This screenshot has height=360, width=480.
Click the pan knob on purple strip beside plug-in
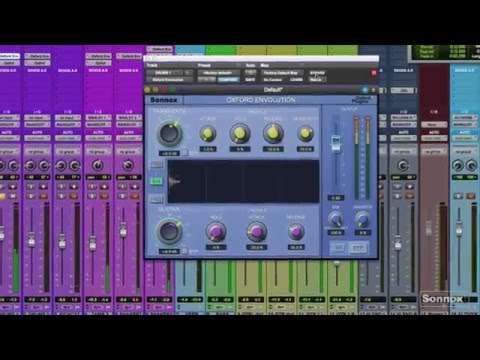pyautogui.click(x=128, y=165)
